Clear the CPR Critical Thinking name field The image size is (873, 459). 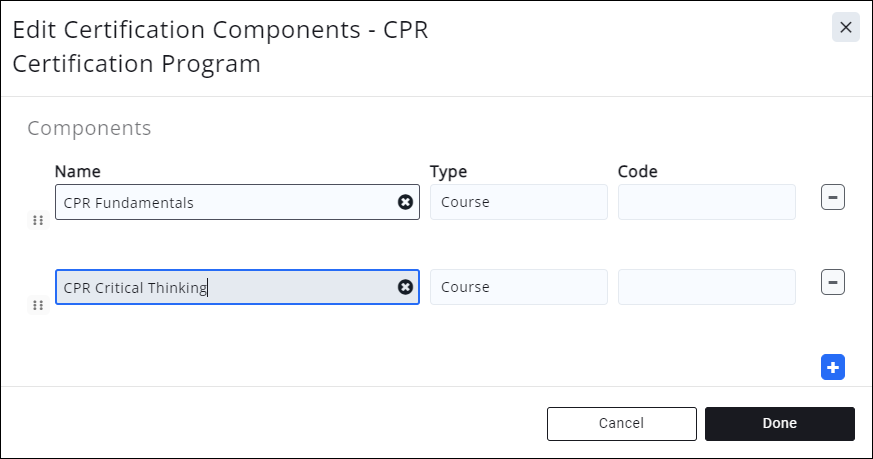coord(405,287)
